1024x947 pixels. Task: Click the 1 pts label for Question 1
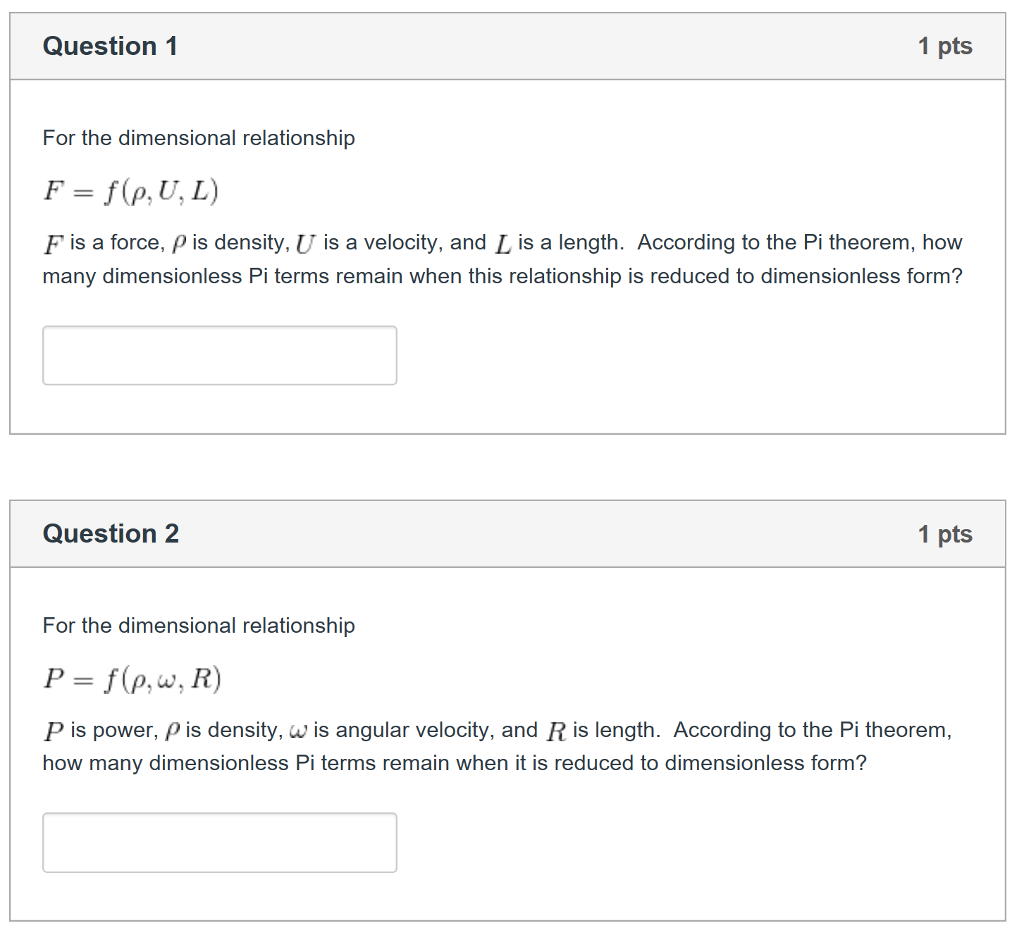945,45
